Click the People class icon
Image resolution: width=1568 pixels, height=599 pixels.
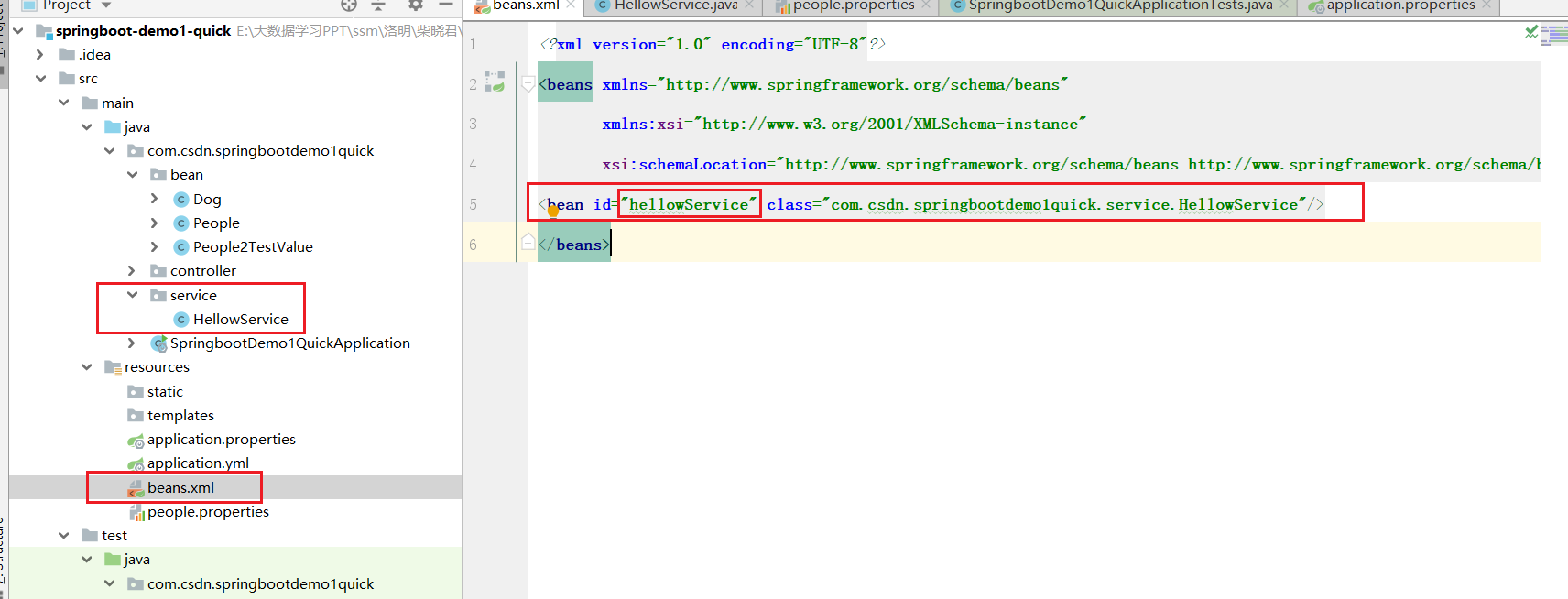click(x=181, y=223)
